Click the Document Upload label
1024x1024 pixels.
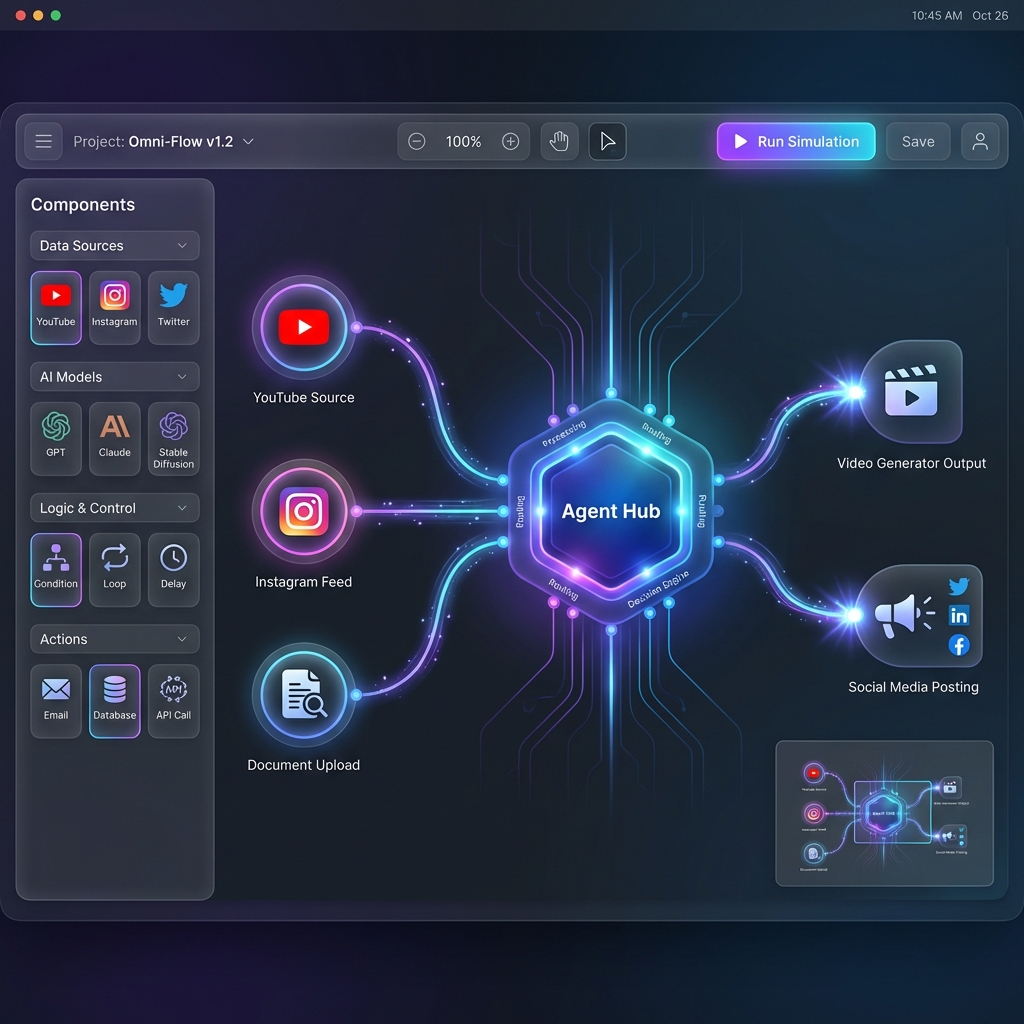tap(304, 765)
